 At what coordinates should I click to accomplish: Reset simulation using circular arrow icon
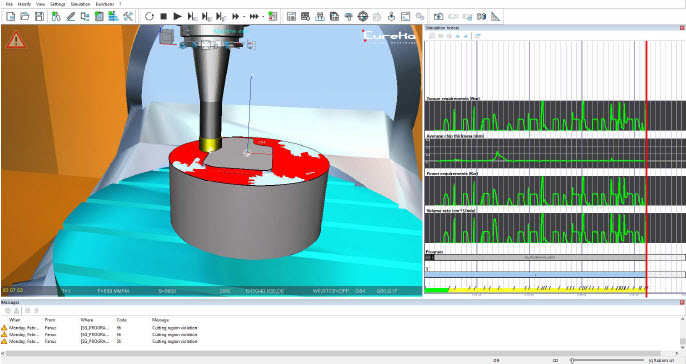pos(149,17)
